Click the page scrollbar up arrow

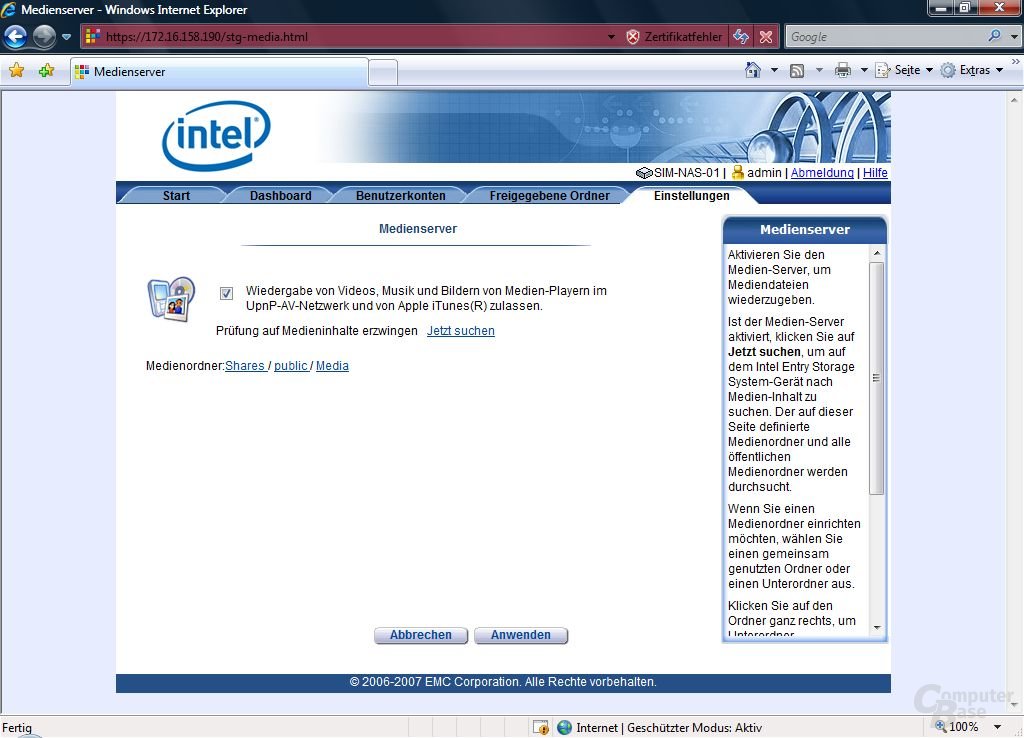1014,101
